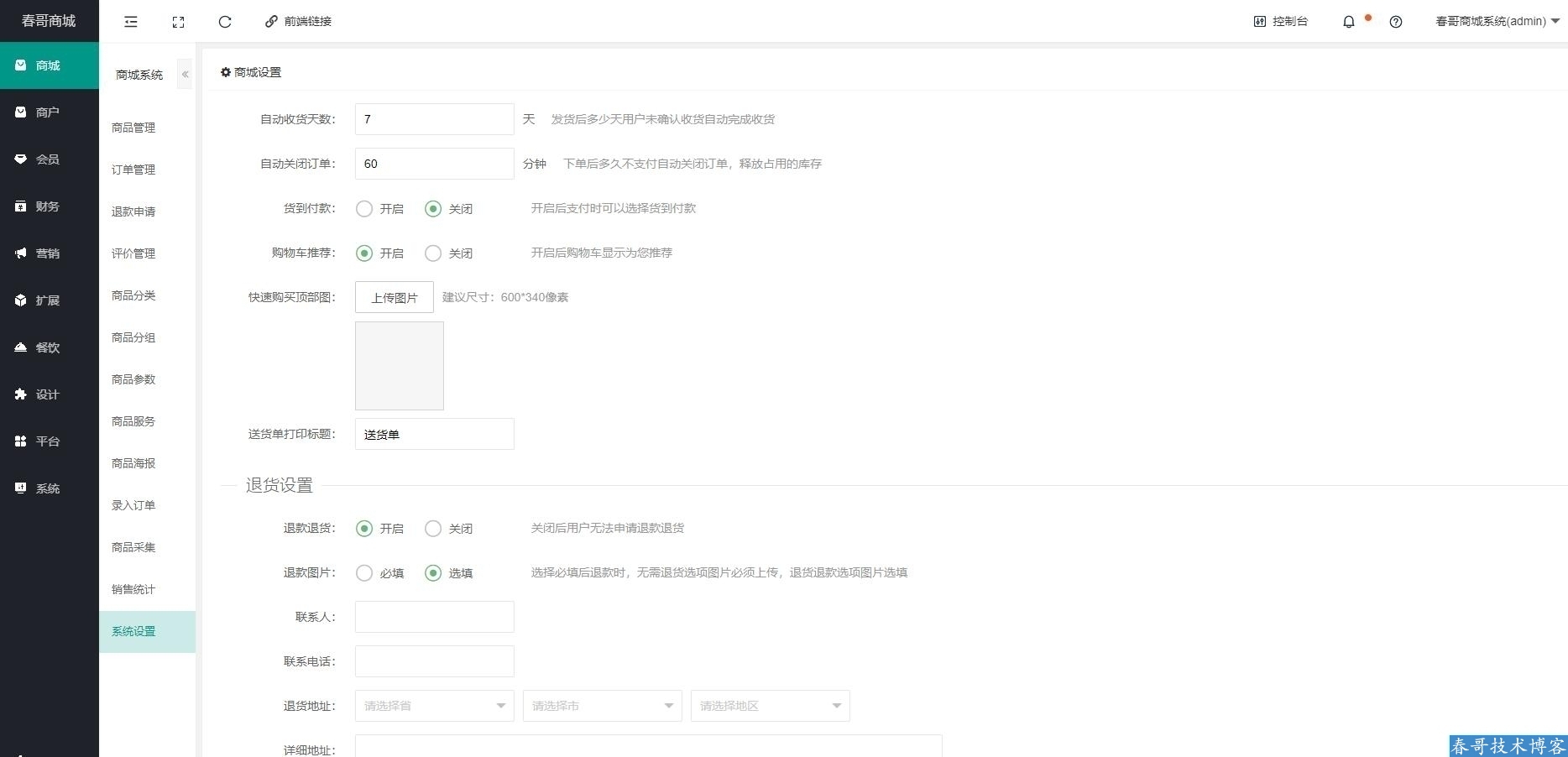Expand 春哥商城系统(admin) account menu
Image resolution: width=1568 pixels, height=757 pixels.
click(1497, 22)
